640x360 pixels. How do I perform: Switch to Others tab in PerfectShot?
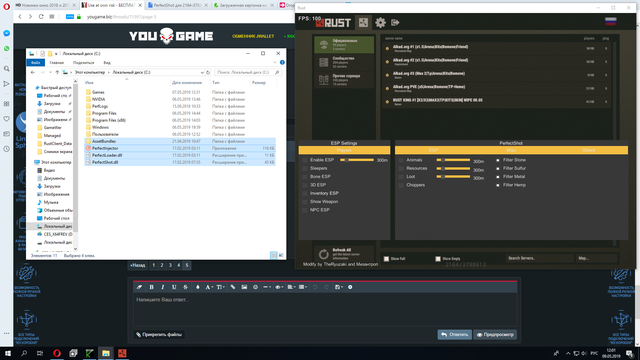(x=589, y=150)
